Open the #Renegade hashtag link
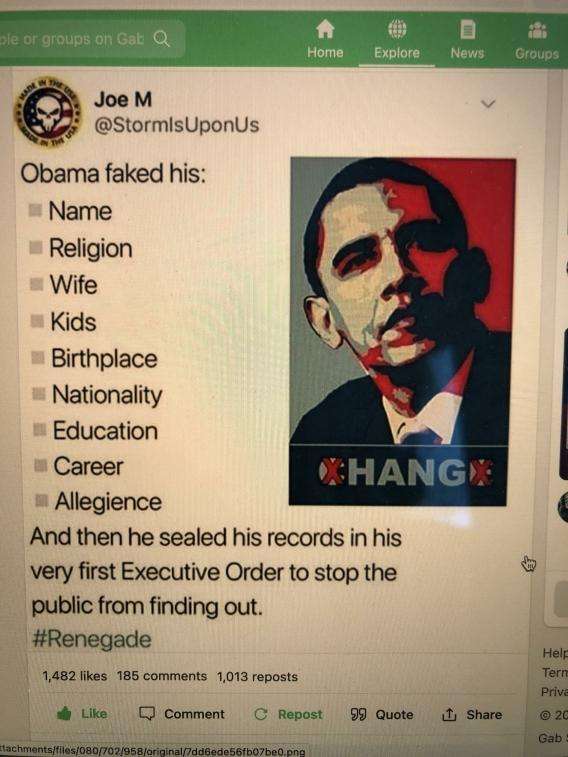 point(91,639)
